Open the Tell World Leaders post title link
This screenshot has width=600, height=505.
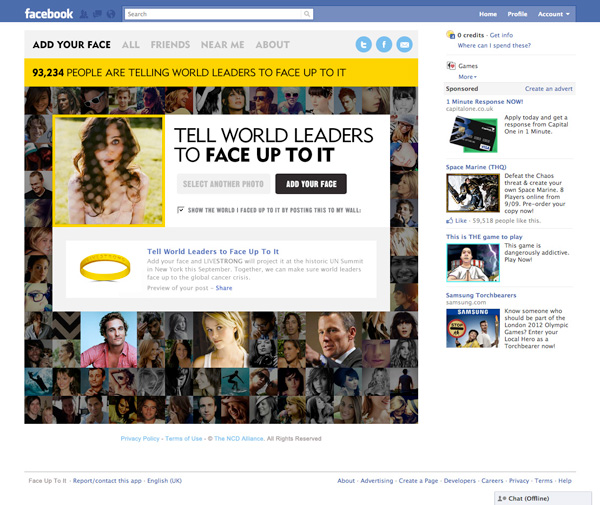[x=213, y=251]
